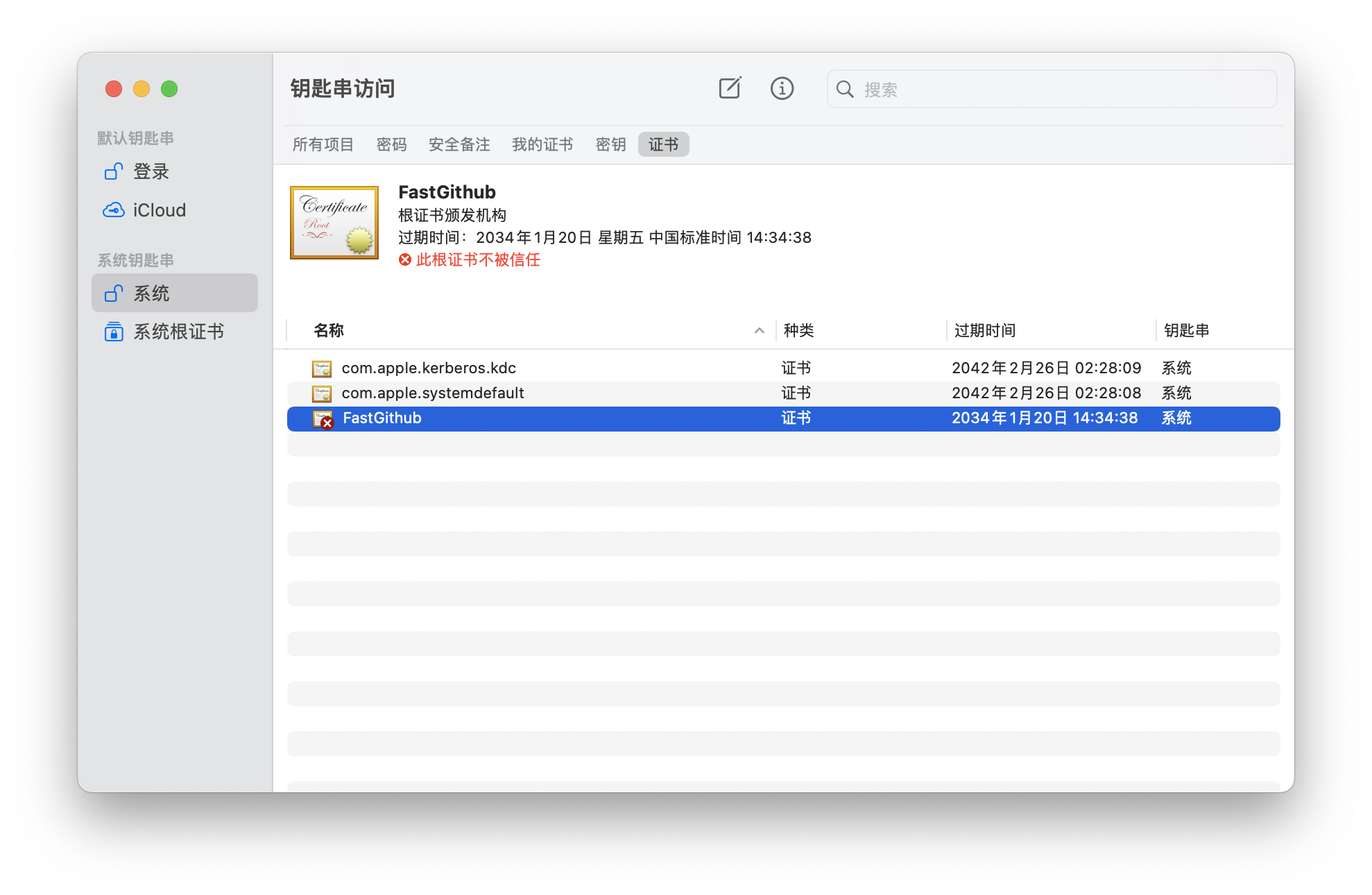Open the new keychain item compose icon
Viewport: 1372px width, 895px height.
729,88
